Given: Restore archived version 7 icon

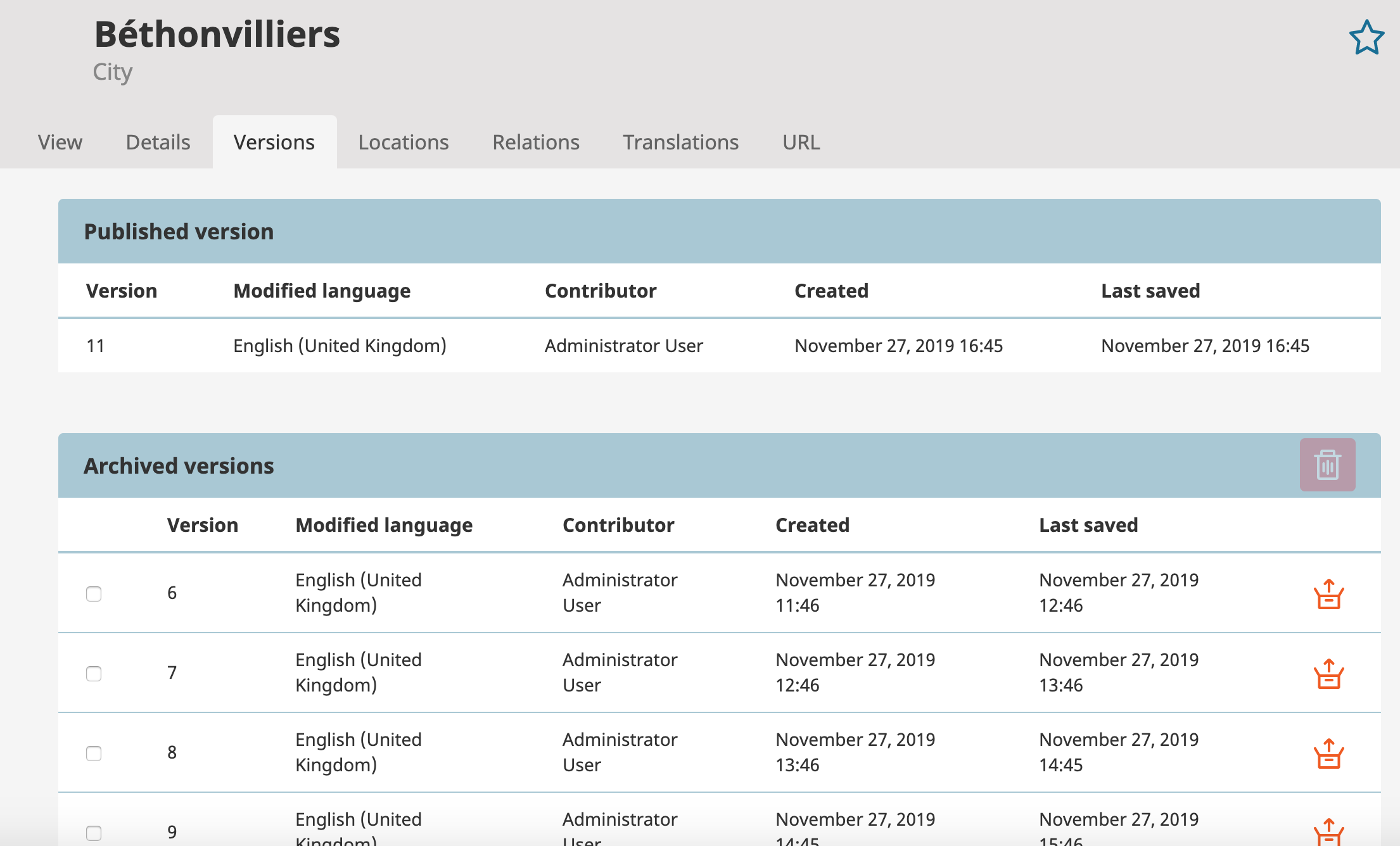Looking at the screenshot, I should coord(1328,674).
